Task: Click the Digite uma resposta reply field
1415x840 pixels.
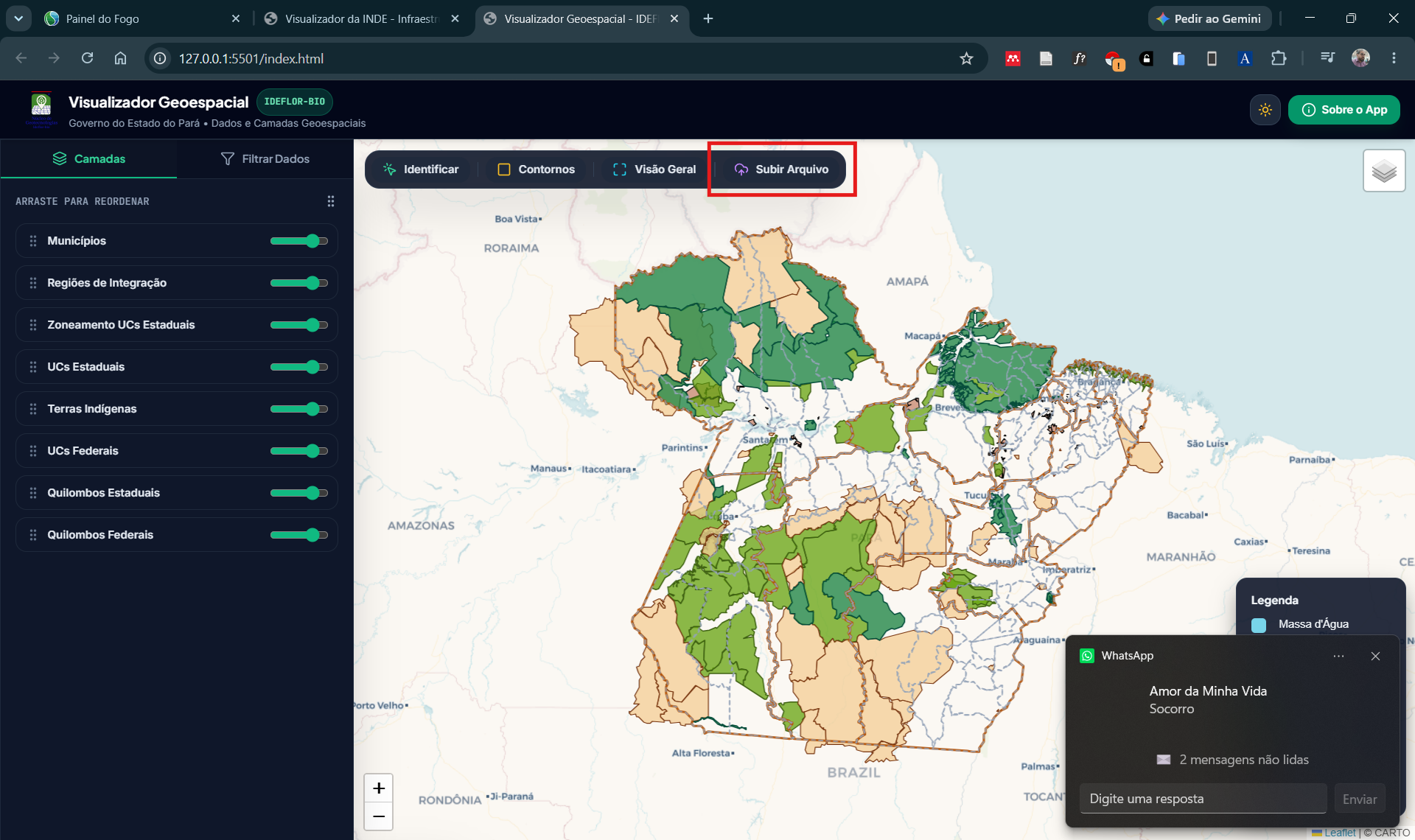Action: point(1203,799)
